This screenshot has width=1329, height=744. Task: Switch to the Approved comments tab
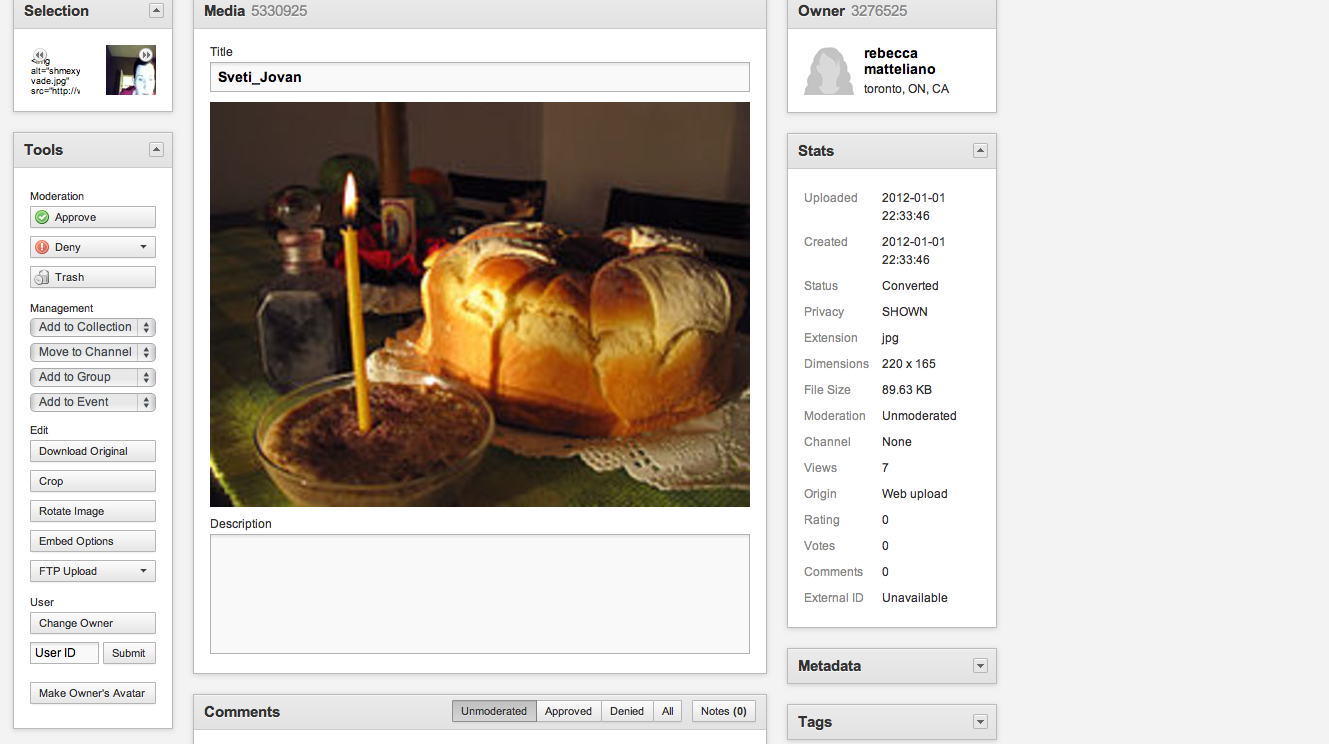point(569,711)
